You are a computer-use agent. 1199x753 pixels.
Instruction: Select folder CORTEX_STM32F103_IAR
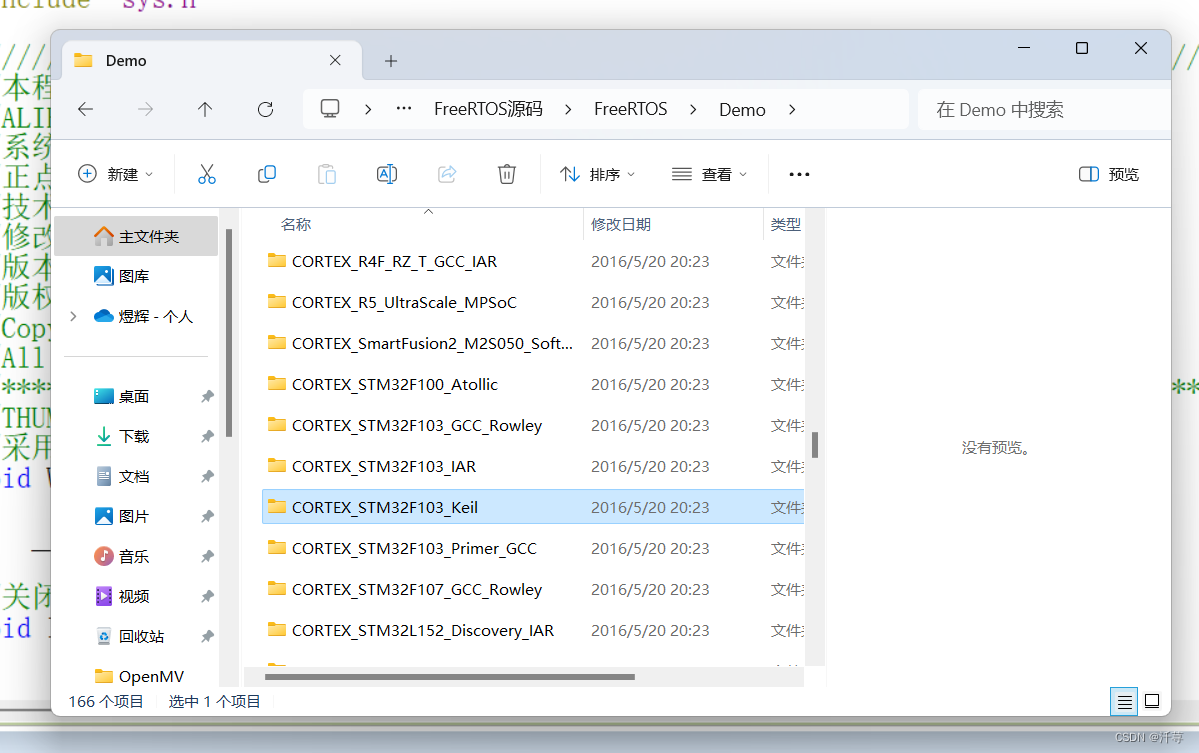pyautogui.click(x=533, y=466)
